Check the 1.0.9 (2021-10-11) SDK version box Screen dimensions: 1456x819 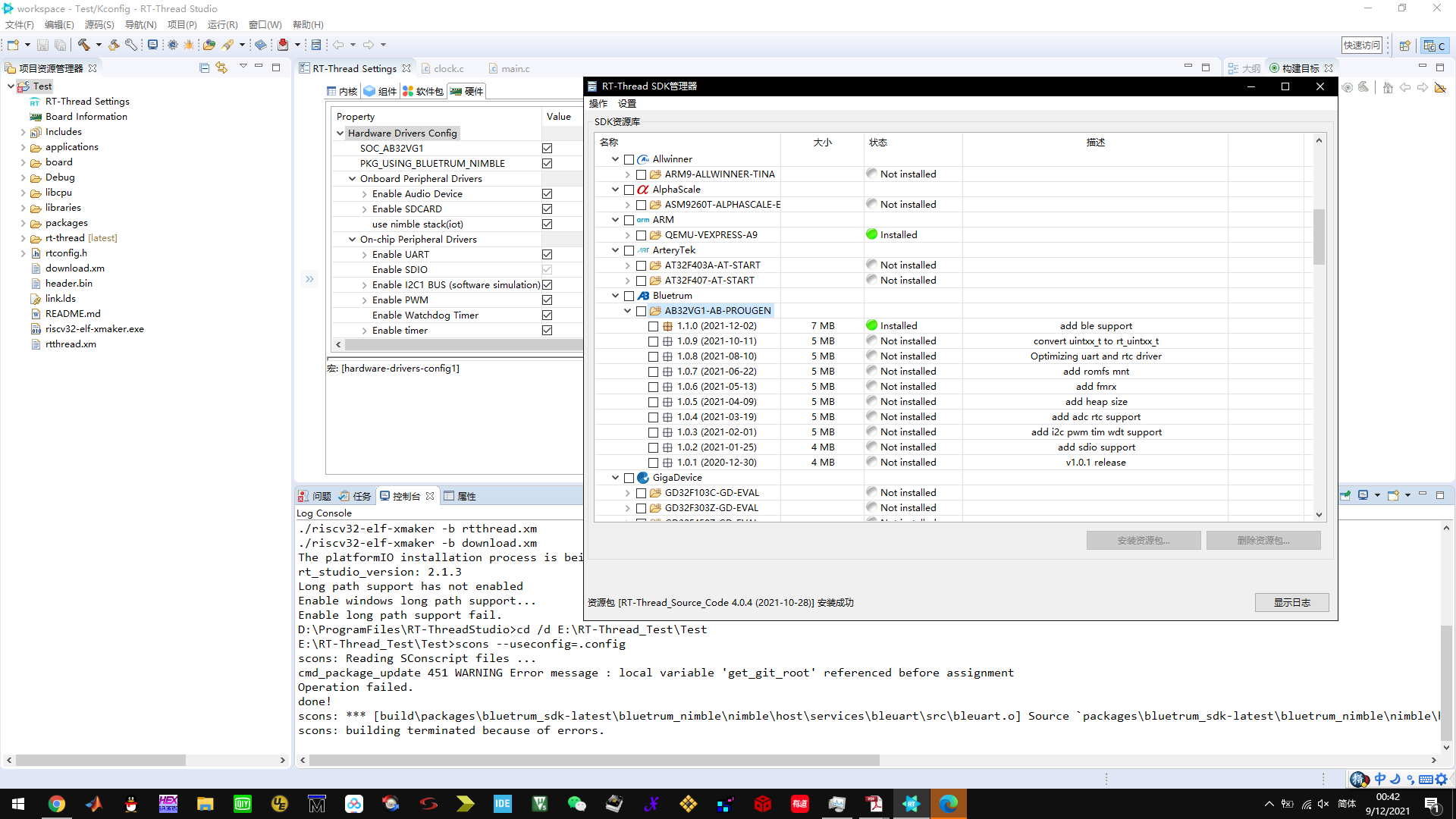(653, 341)
